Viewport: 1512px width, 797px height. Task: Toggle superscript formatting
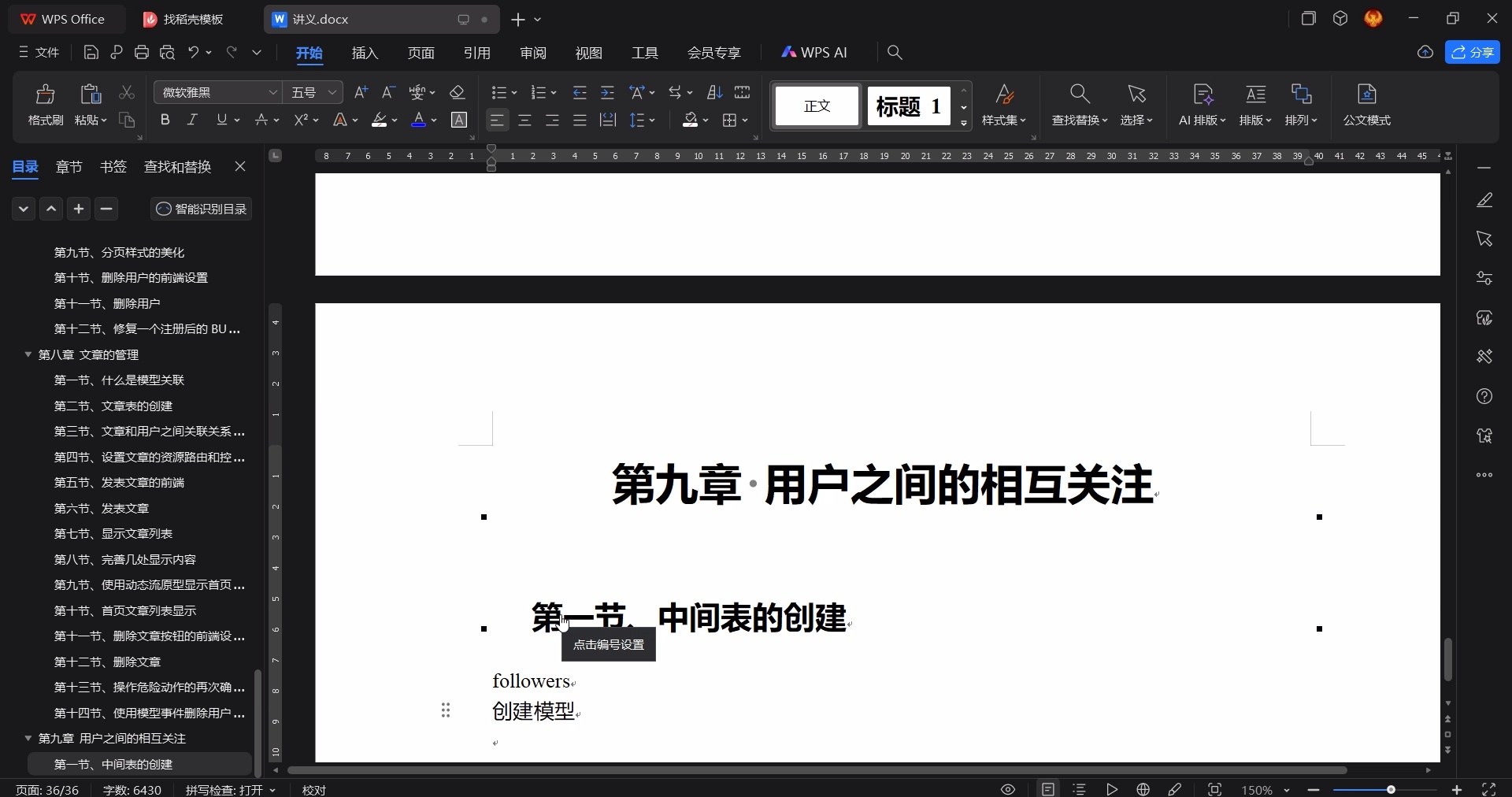[x=302, y=120]
